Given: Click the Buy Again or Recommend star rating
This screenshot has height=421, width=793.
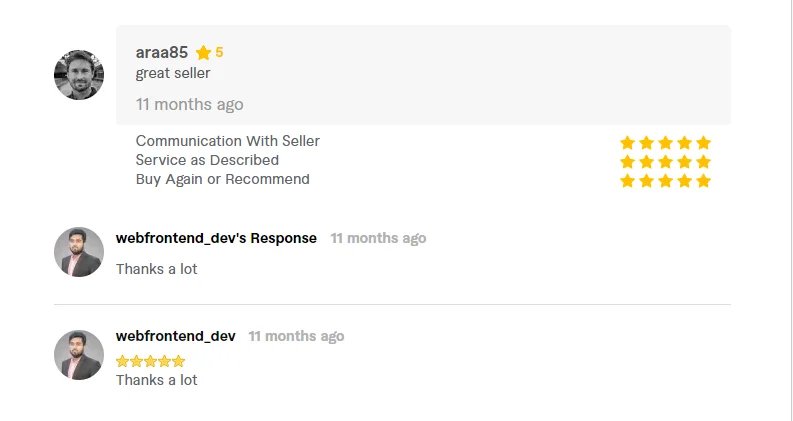Looking at the screenshot, I should [666, 181].
